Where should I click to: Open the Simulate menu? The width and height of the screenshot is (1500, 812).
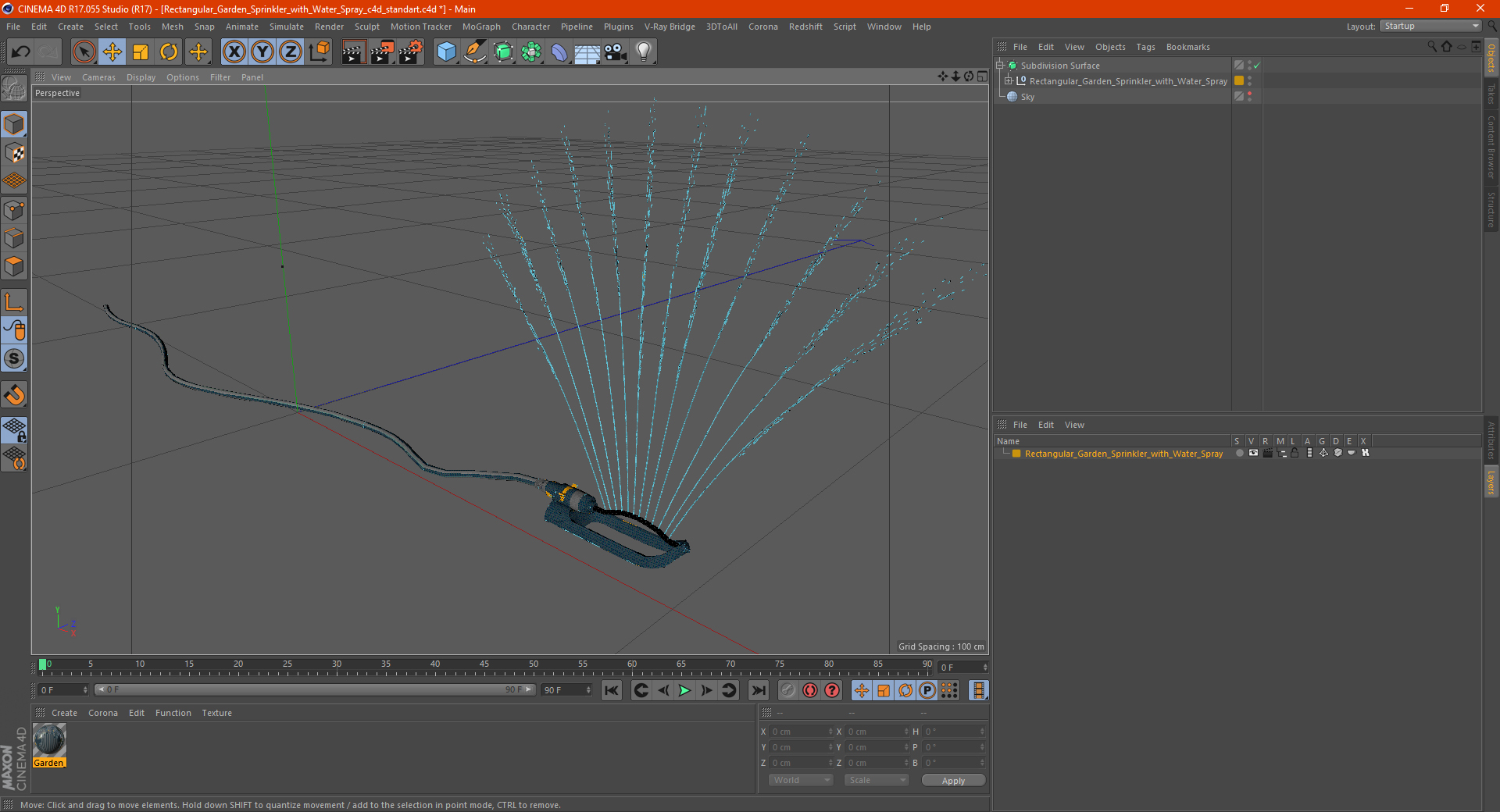click(286, 27)
